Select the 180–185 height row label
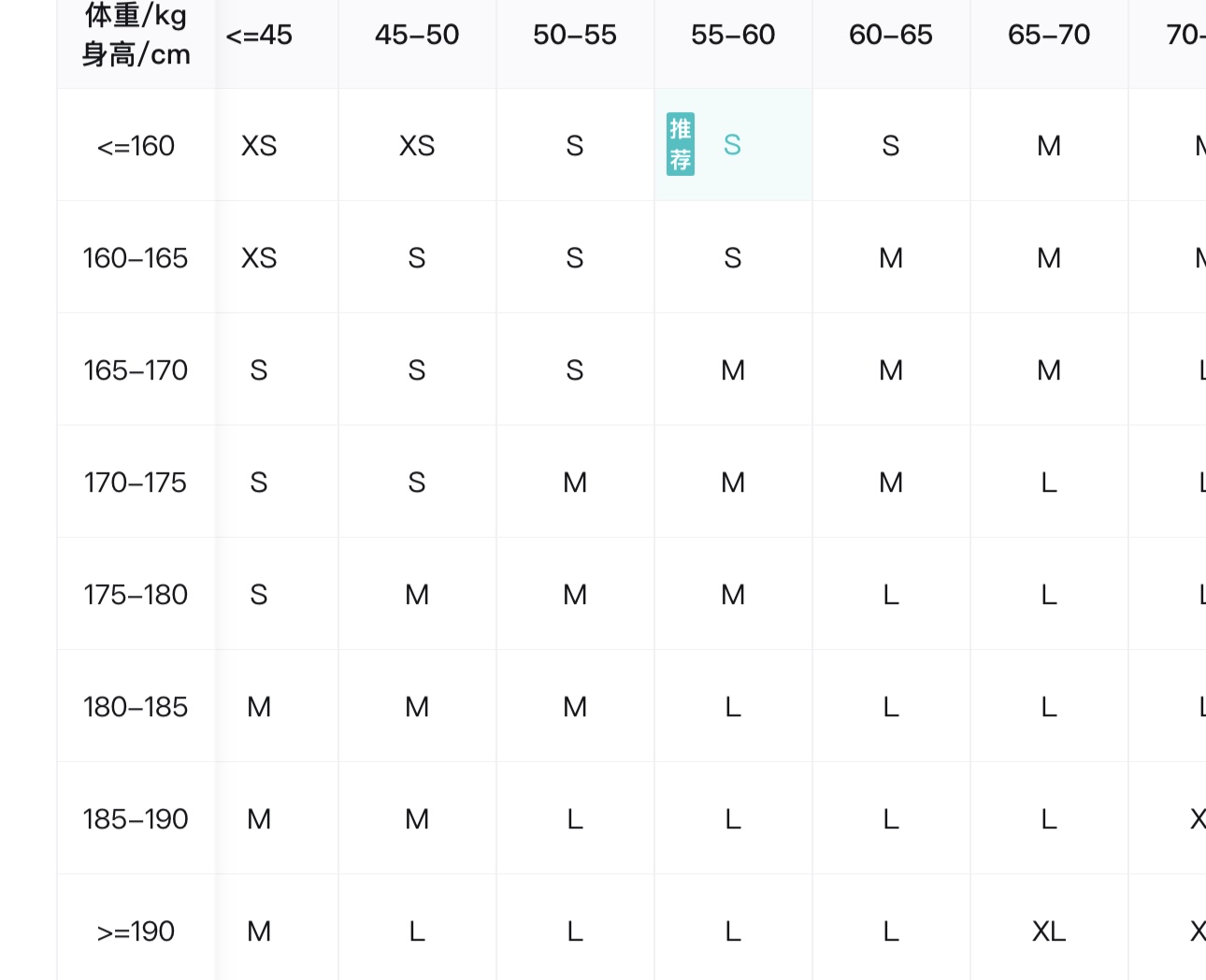 pyautogui.click(x=136, y=707)
